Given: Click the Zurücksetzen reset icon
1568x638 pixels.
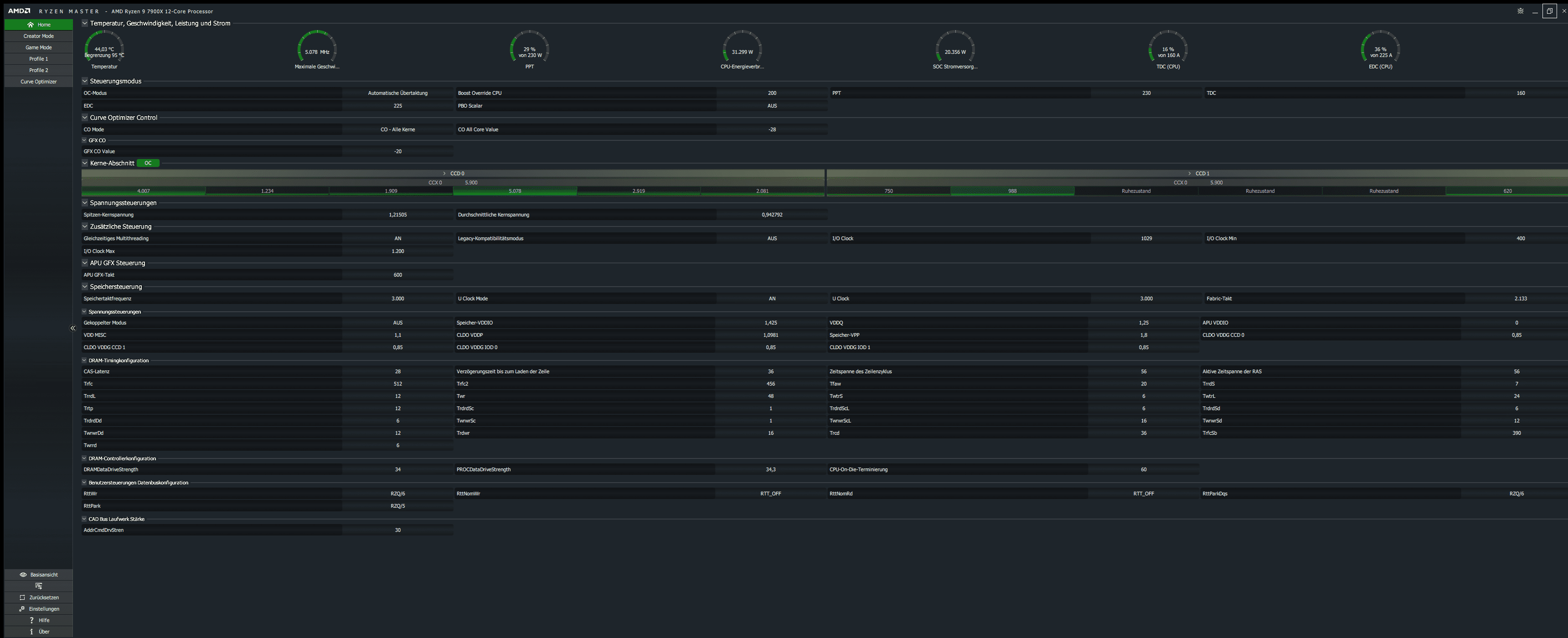Looking at the screenshot, I should [22, 597].
